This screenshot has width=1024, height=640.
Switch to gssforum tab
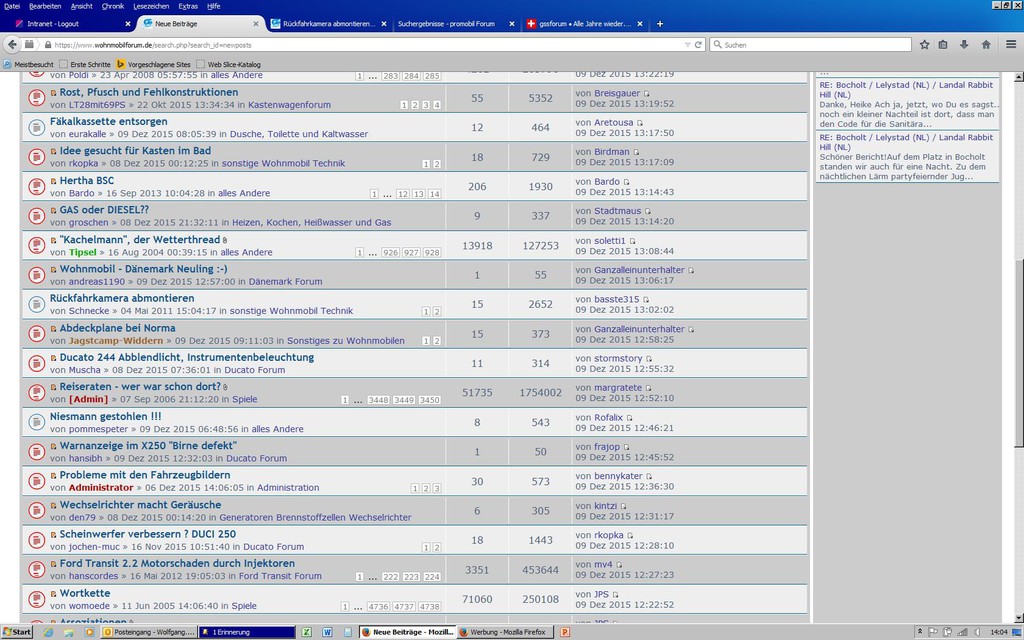[x=584, y=24]
